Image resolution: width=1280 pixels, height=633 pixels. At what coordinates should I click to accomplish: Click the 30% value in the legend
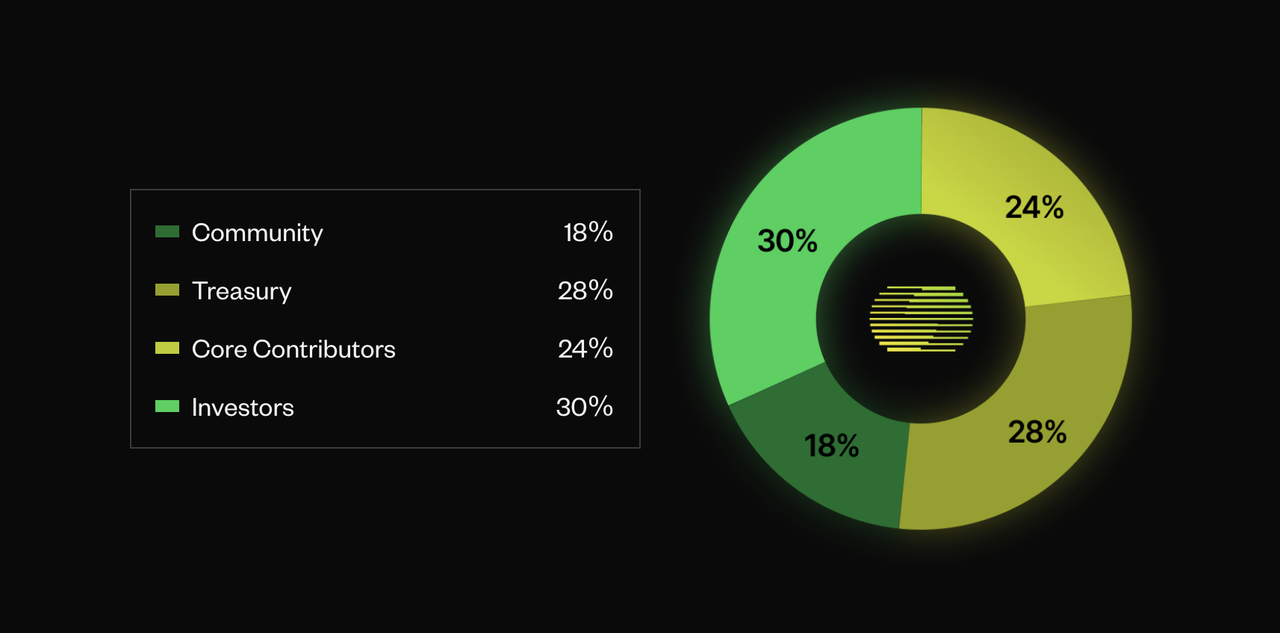pos(584,407)
